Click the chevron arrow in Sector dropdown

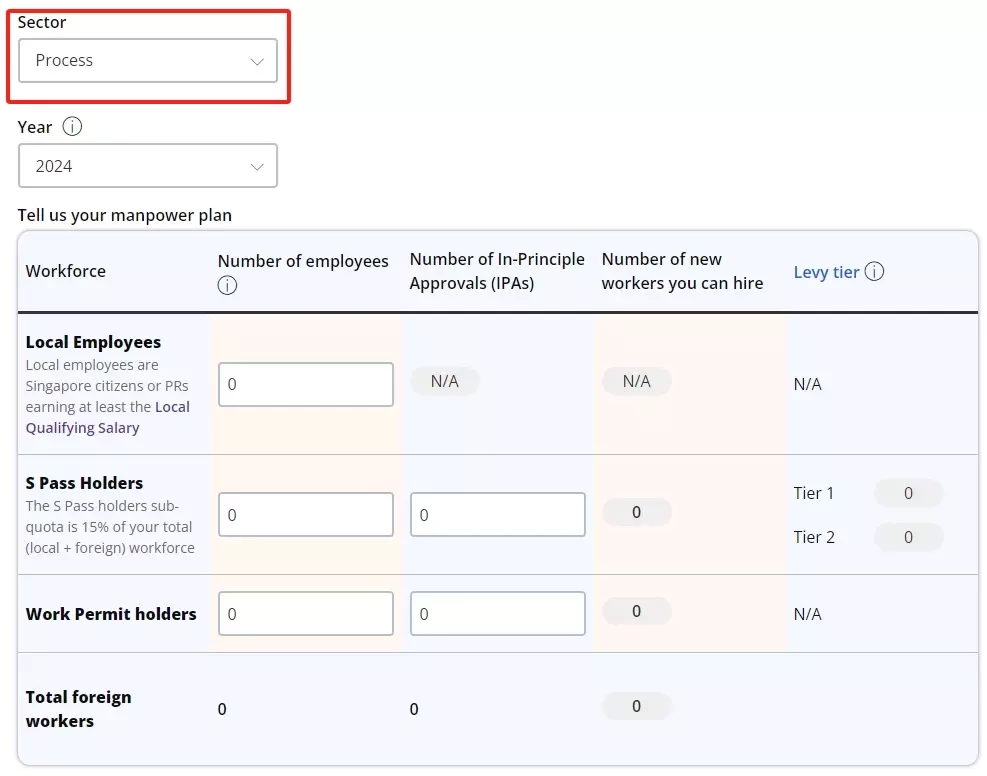[x=257, y=61]
